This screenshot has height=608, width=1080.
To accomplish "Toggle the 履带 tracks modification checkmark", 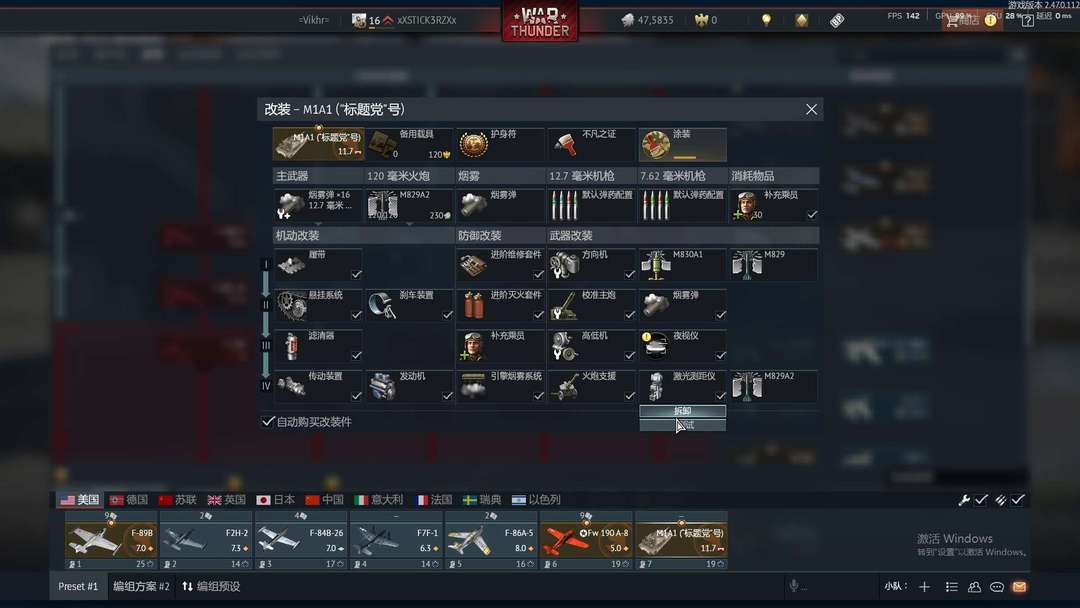I will pyautogui.click(x=356, y=274).
